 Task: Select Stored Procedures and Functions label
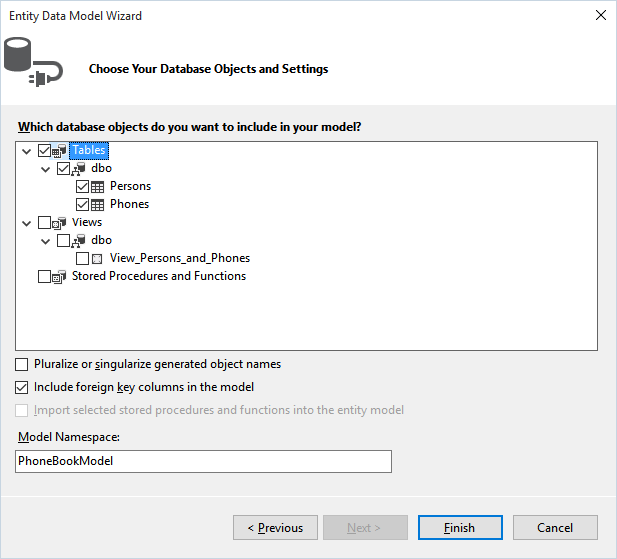[159, 276]
